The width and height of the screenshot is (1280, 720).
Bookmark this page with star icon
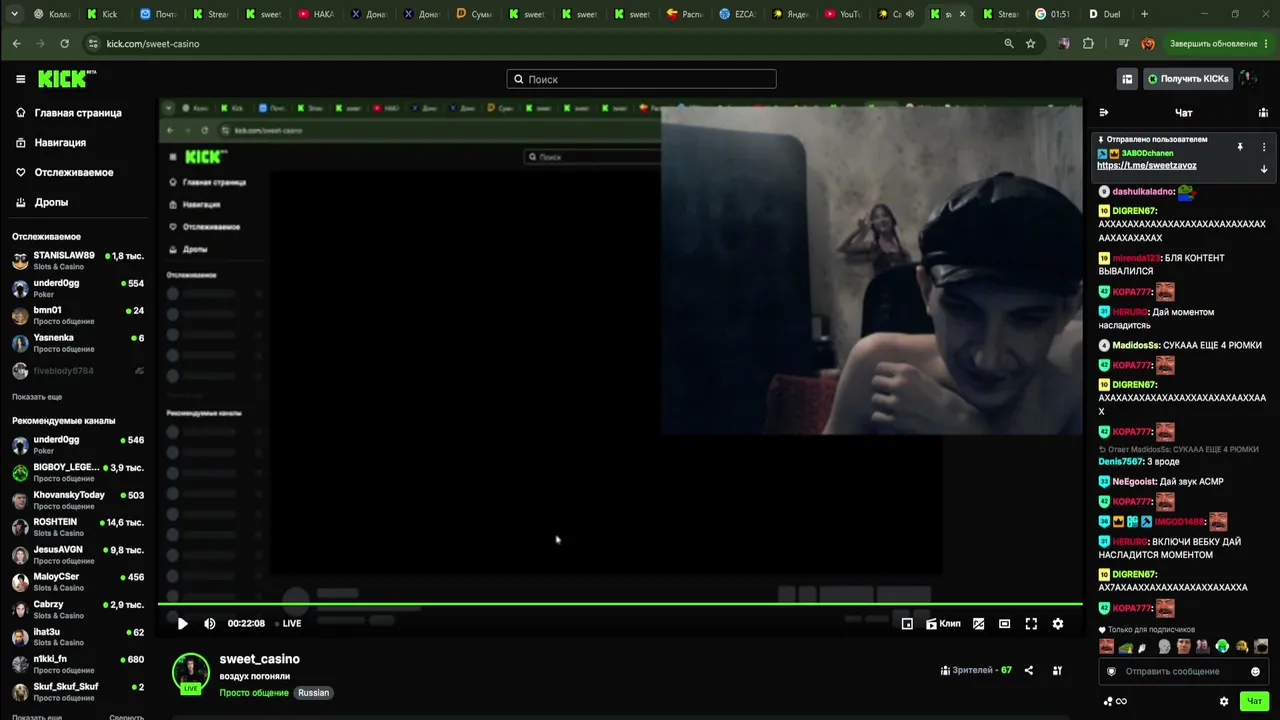pos(1031,44)
